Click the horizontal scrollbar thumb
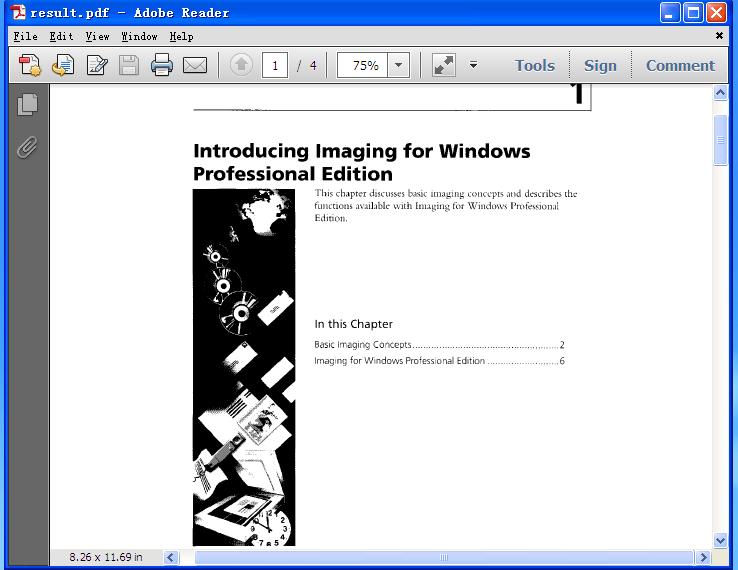The height and width of the screenshot is (570, 738). point(444,558)
